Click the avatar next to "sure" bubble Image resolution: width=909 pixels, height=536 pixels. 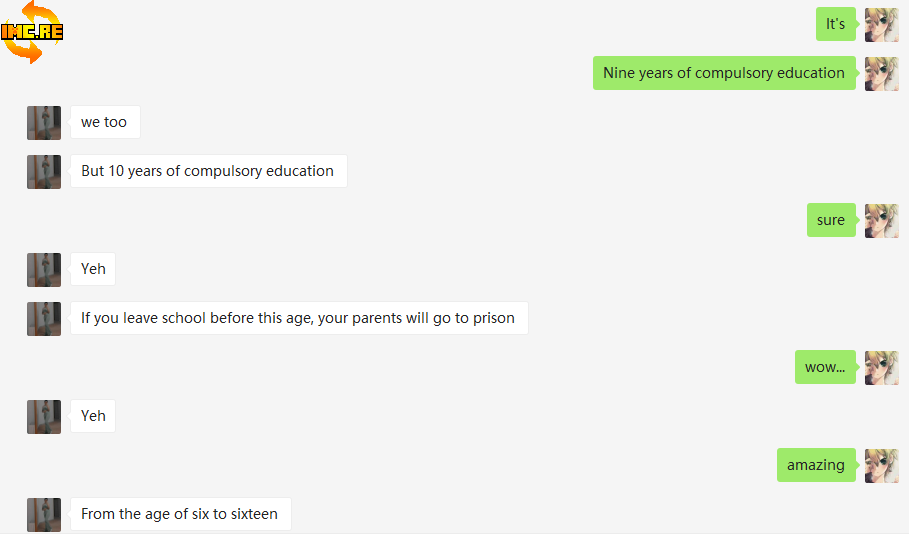coord(881,221)
